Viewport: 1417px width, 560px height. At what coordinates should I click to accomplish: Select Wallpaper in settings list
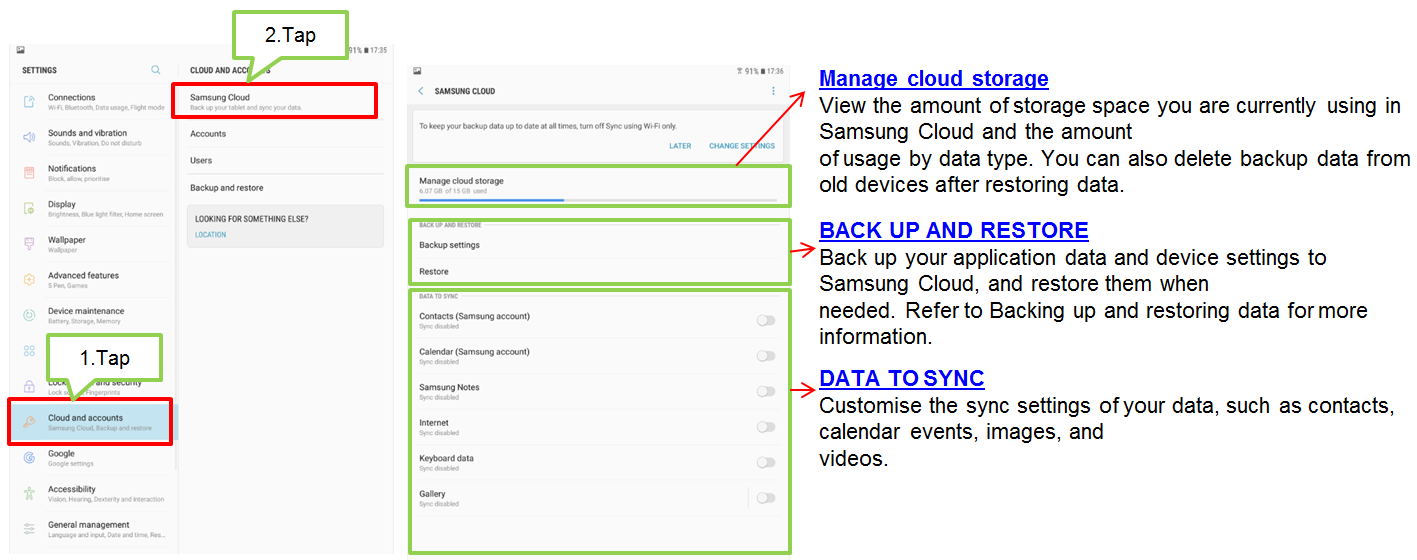(x=95, y=244)
